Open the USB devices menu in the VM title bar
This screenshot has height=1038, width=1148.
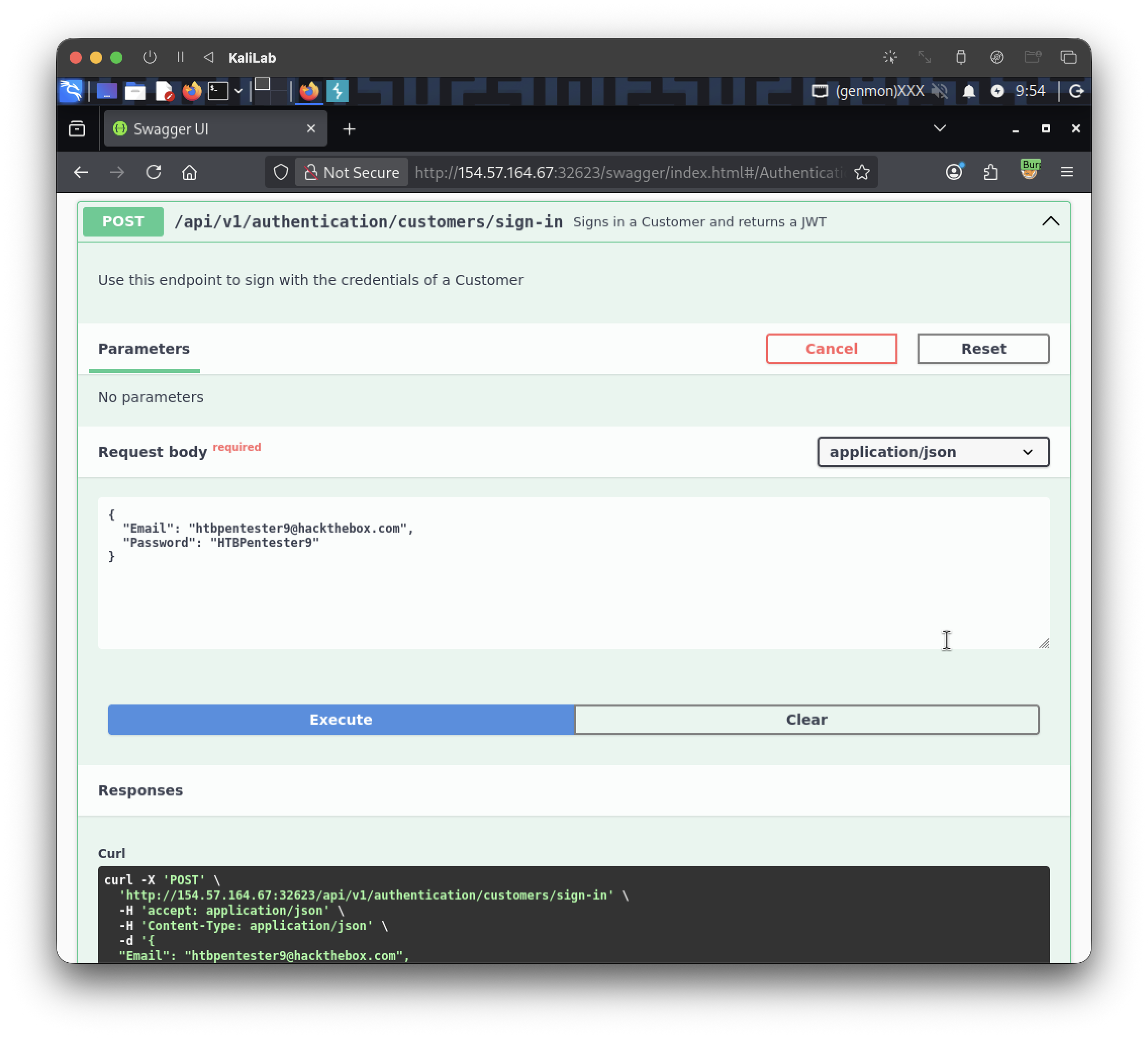961,58
